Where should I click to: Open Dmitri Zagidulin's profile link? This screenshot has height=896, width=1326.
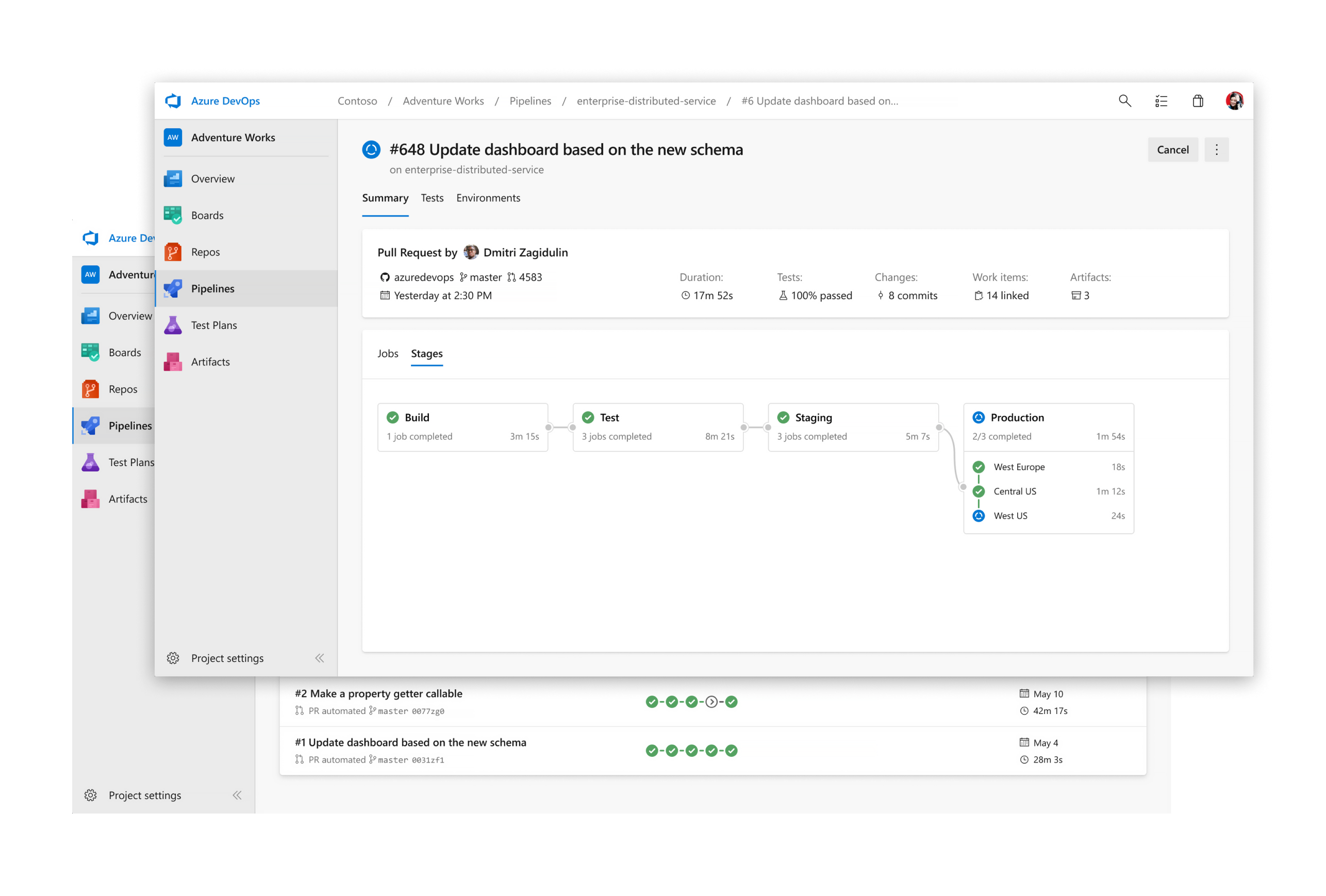point(524,252)
